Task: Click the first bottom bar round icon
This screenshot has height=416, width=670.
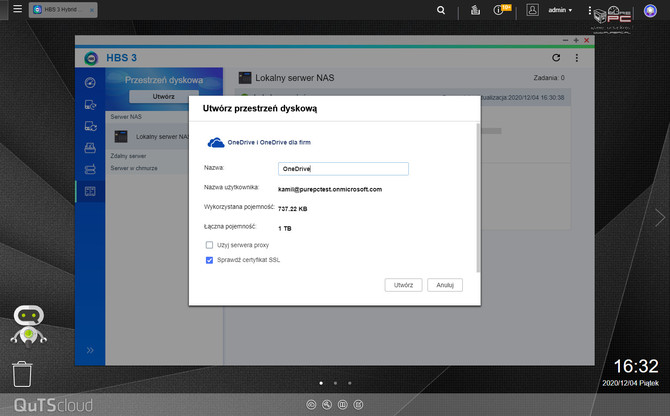Action: pos(311,404)
